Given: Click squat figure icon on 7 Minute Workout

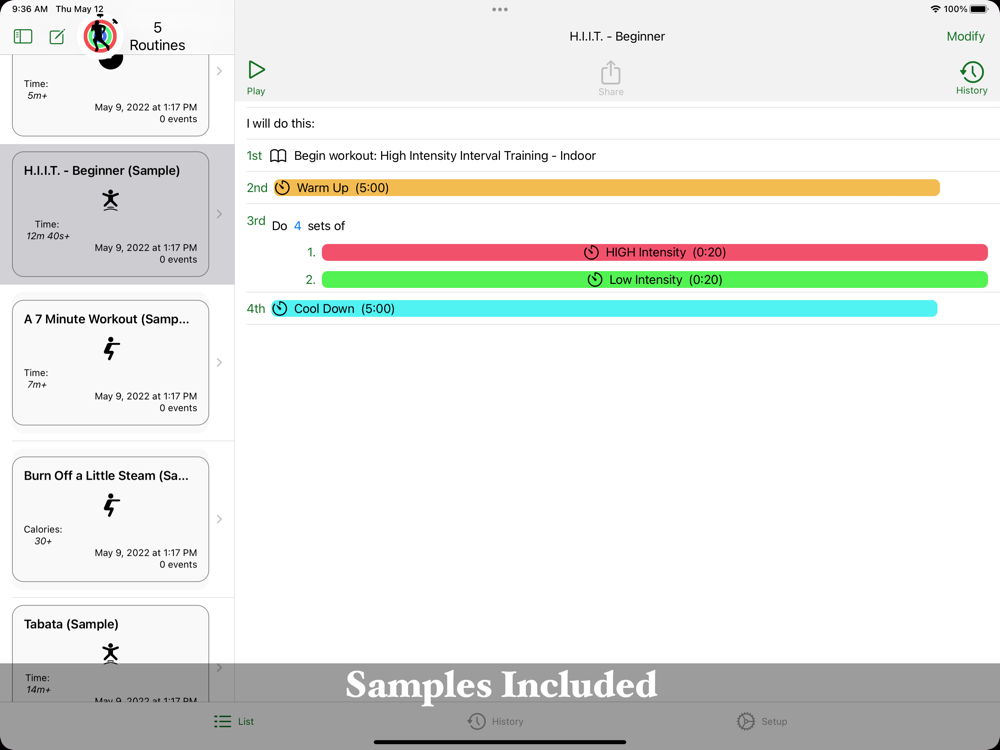Looking at the screenshot, I should (x=111, y=349).
